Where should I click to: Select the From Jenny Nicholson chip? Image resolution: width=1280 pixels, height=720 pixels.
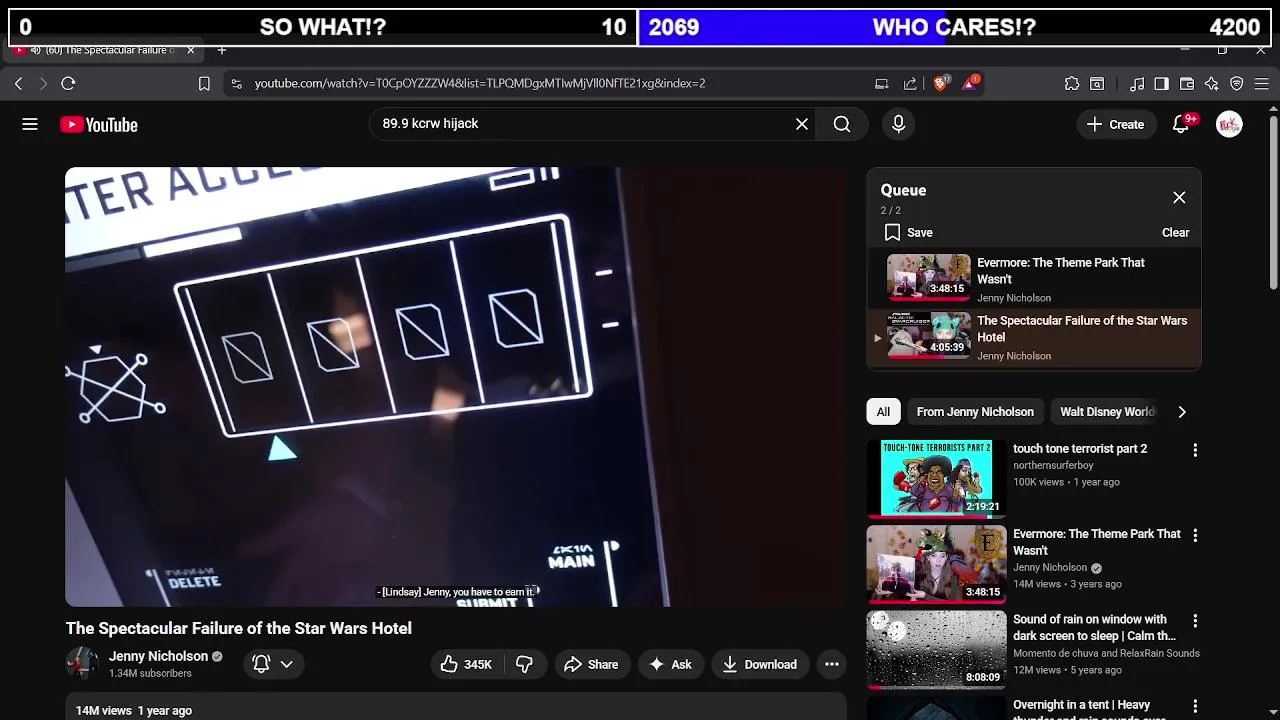tap(975, 412)
